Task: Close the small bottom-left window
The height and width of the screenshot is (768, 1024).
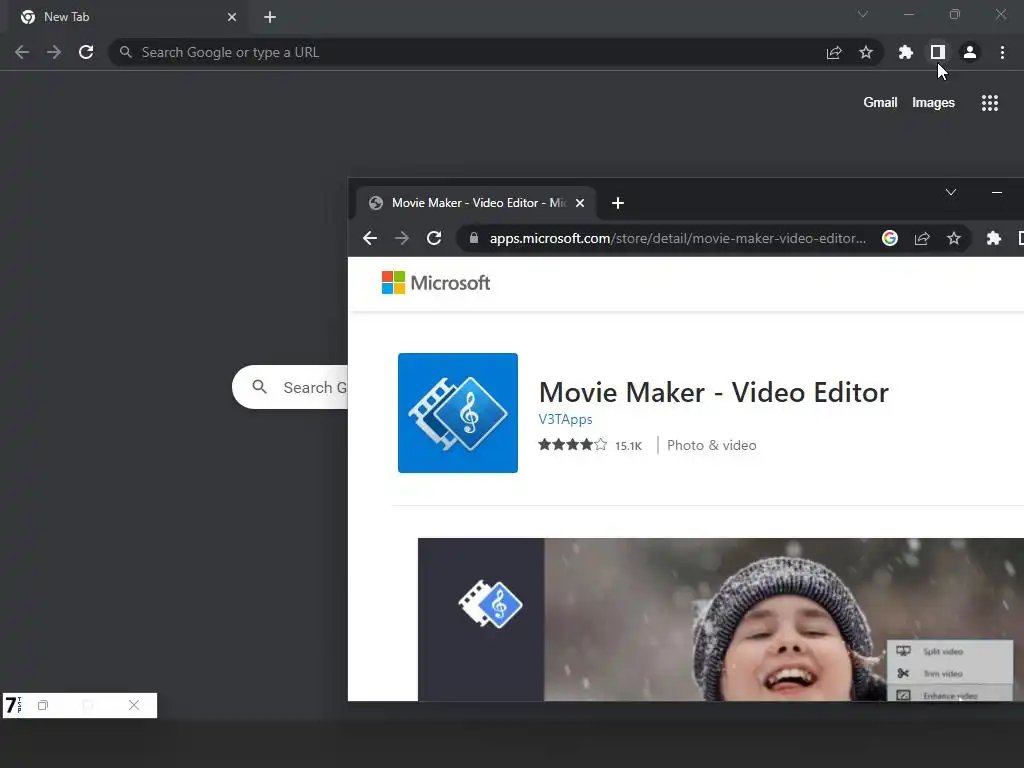Action: coord(134,705)
